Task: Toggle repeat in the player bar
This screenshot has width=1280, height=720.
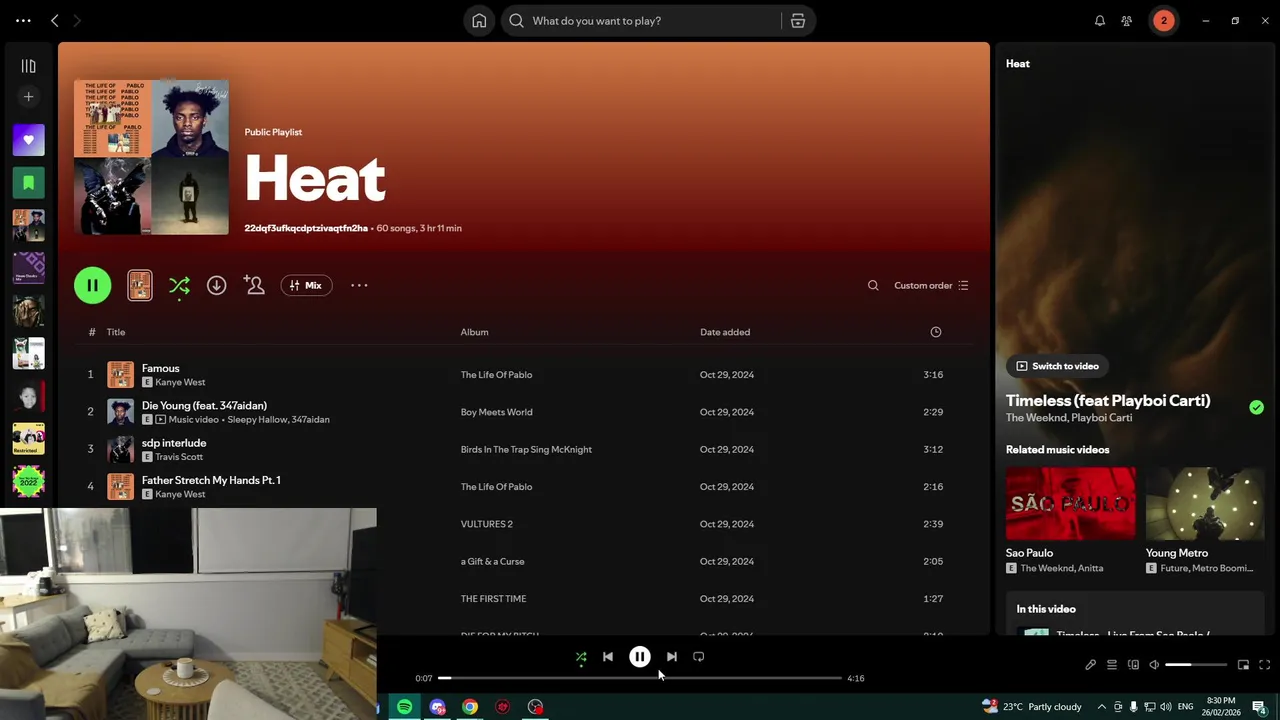Action: point(699,657)
